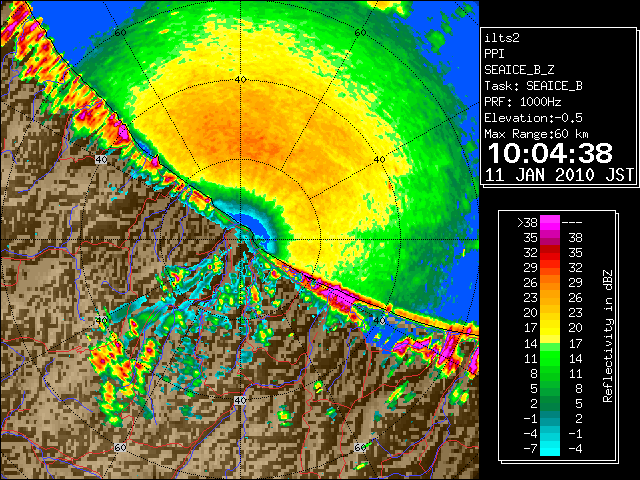Click the bottom-right '60' range ring label
The width and height of the screenshot is (640, 480).
coord(360,447)
